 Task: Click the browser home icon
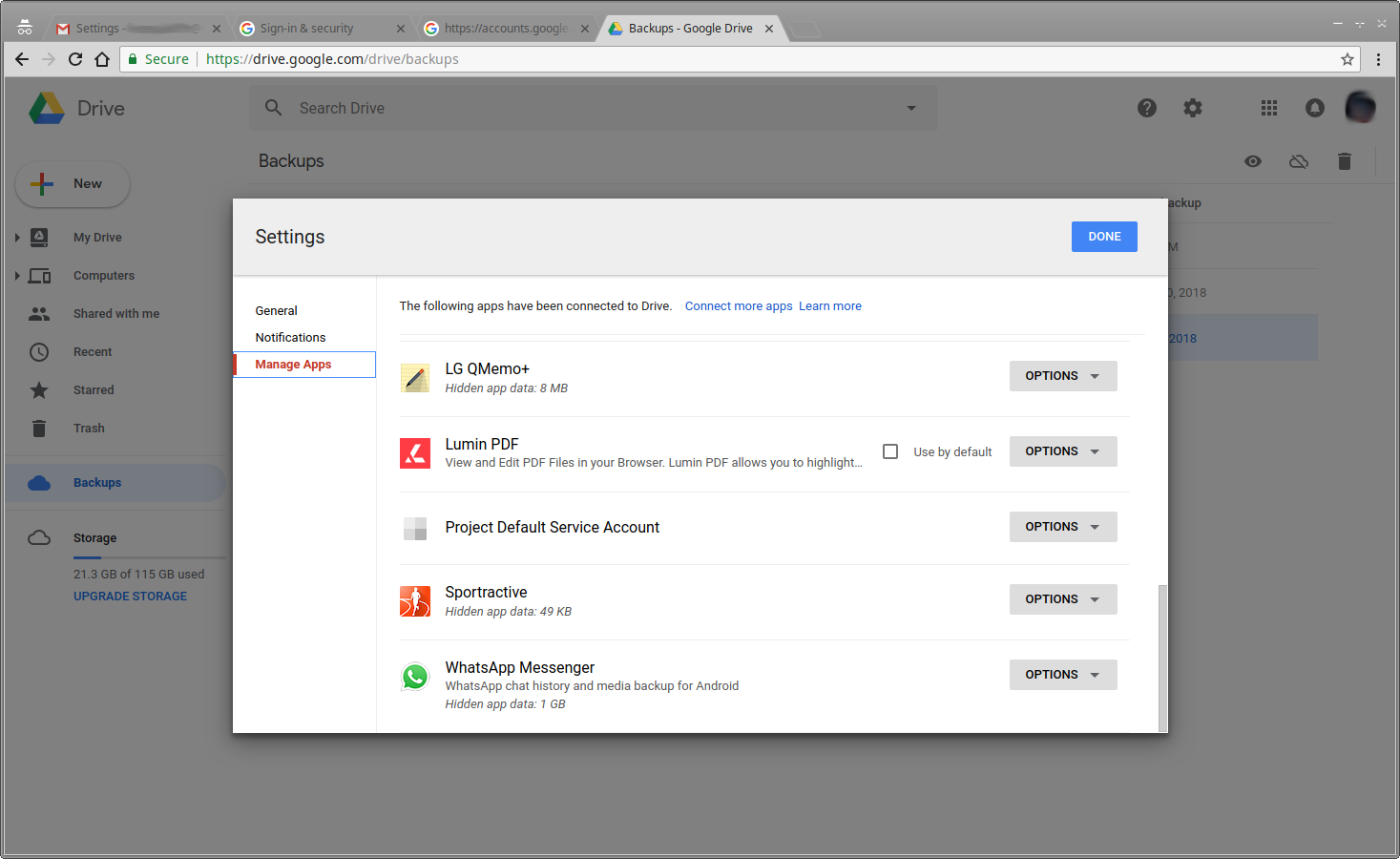tap(102, 59)
